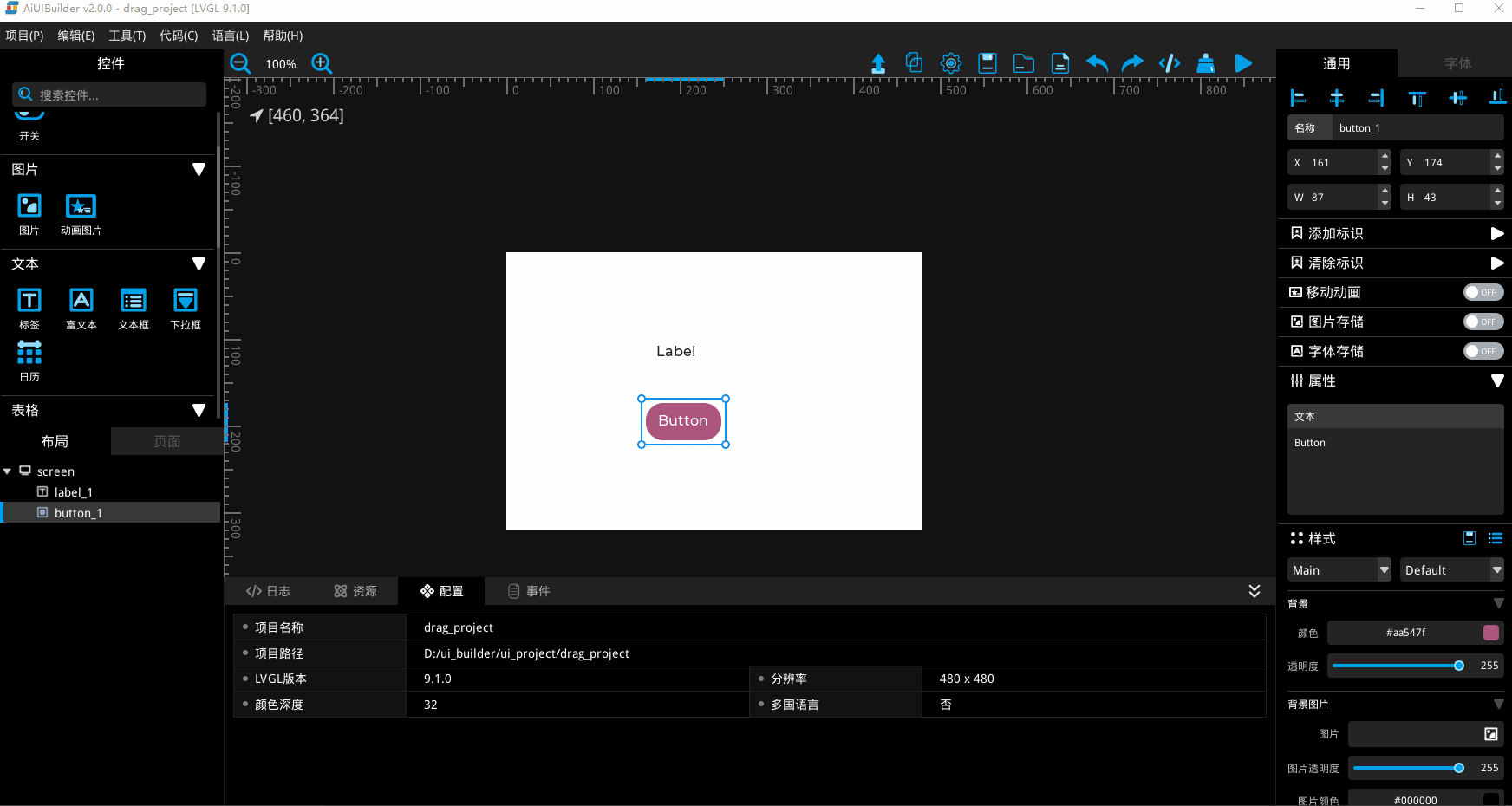Open the Default state dropdown
Viewport: 1512px width, 806px height.
coord(1451,570)
